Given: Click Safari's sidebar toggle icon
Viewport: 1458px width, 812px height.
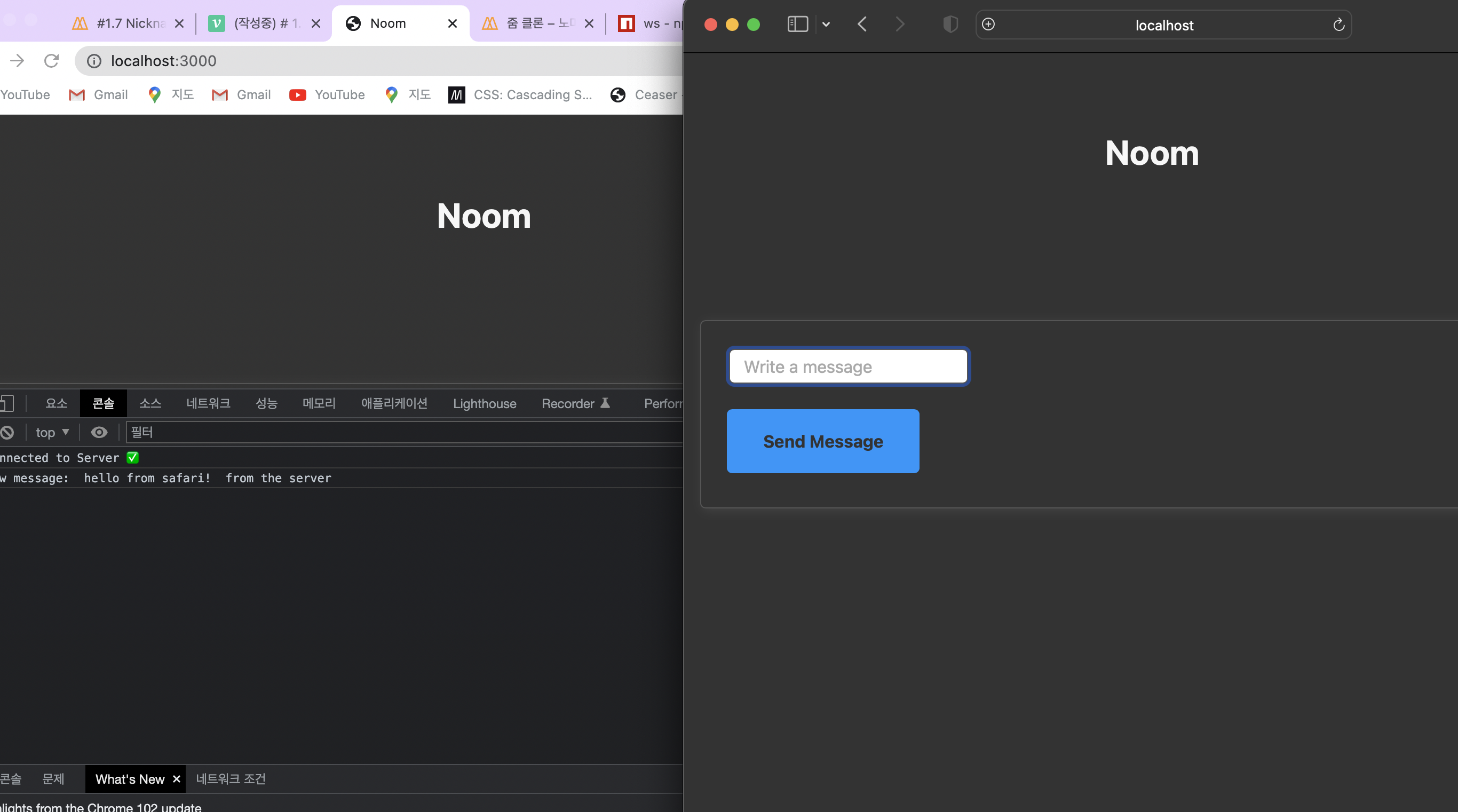Looking at the screenshot, I should pyautogui.click(x=797, y=25).
